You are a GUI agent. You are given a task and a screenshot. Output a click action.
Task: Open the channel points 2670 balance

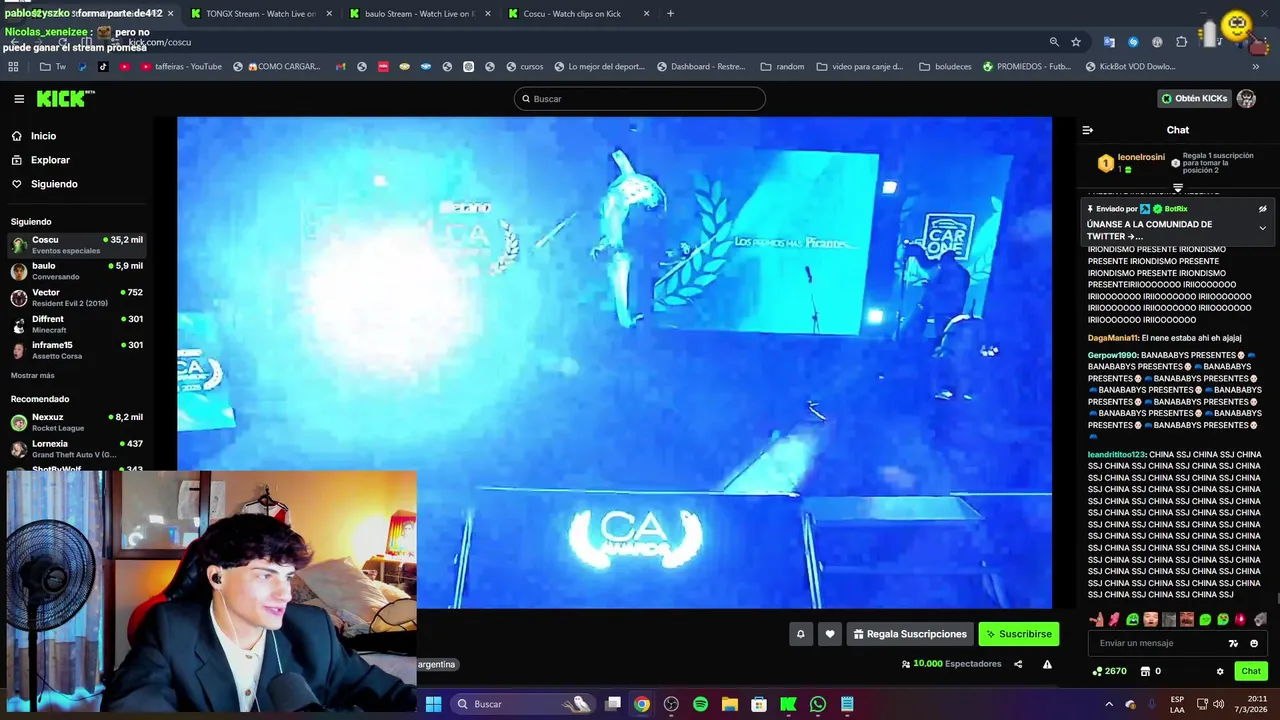click(x=1110, y=671)
